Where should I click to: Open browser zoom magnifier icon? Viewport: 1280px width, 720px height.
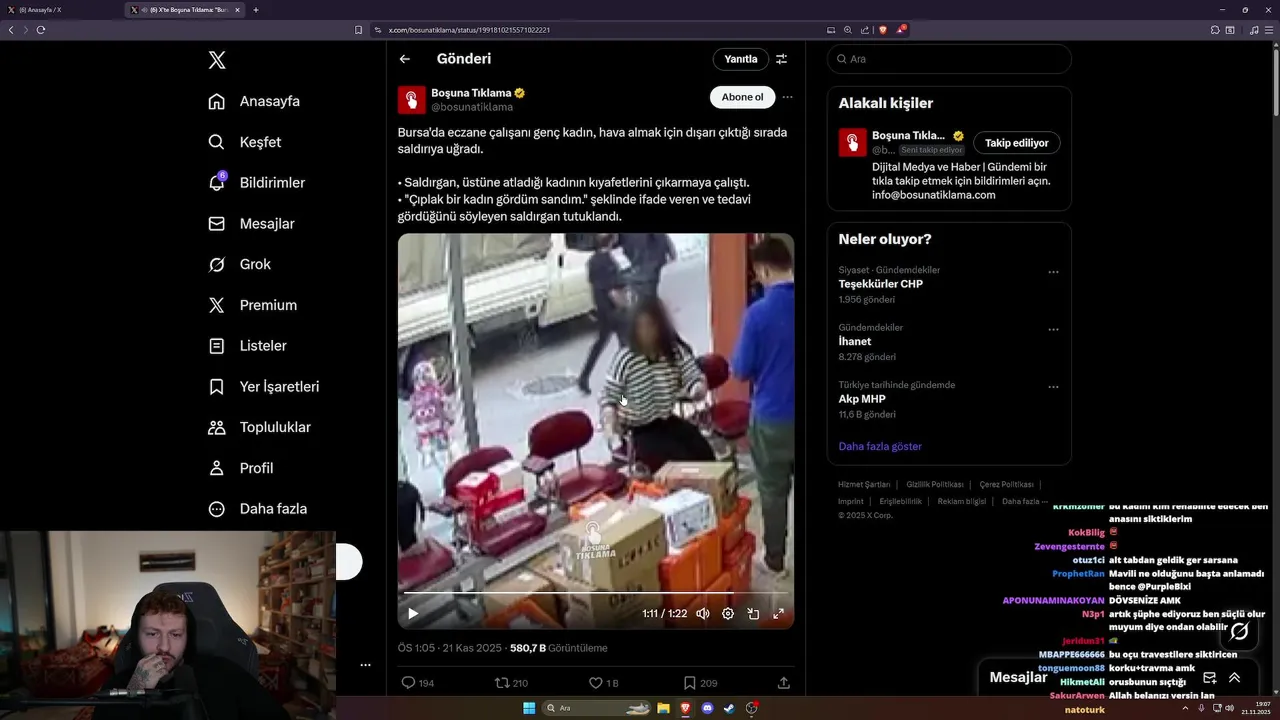pyautogui.click(x=848, y=30)
